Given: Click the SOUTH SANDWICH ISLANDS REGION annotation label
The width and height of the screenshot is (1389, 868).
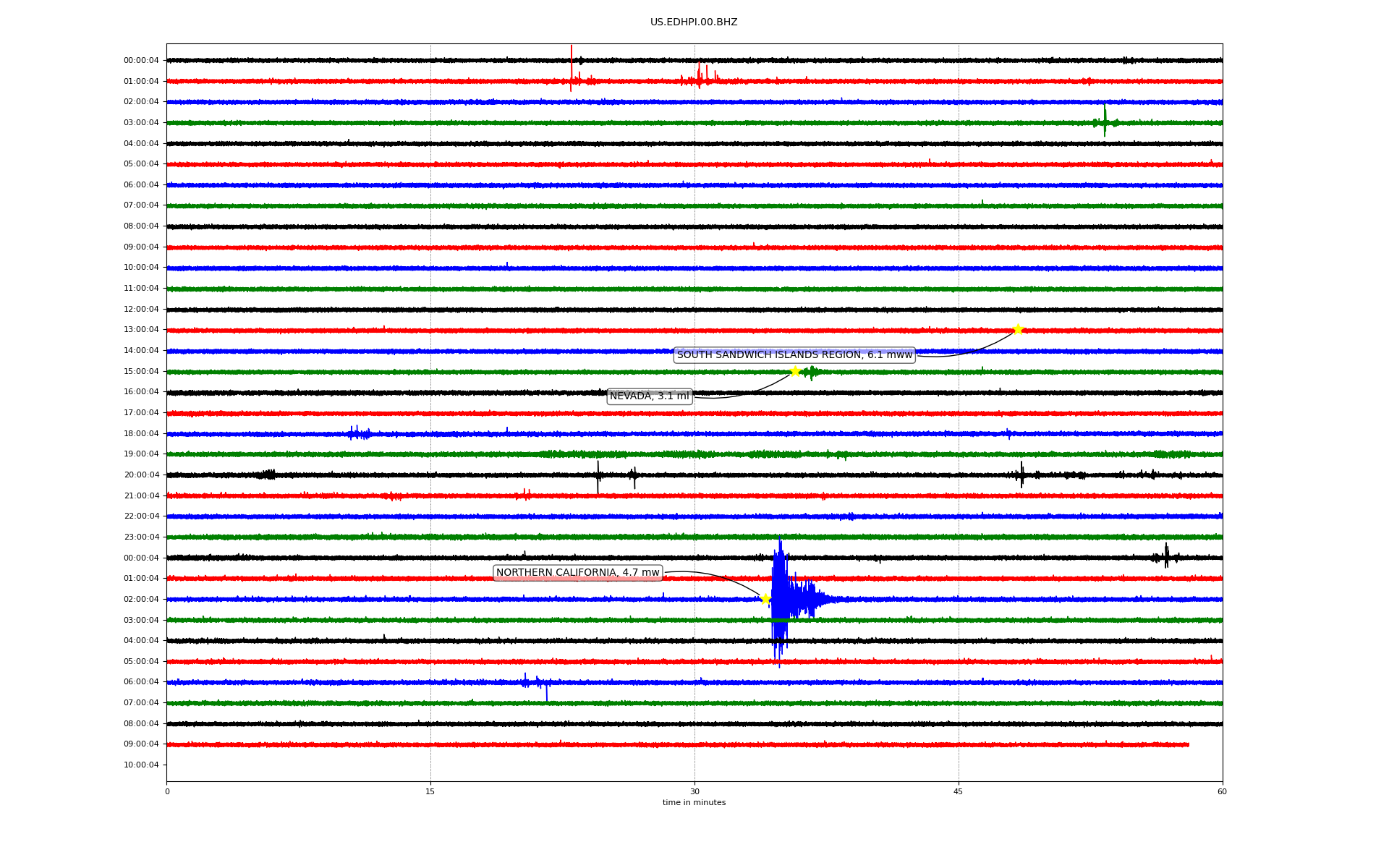Looking at the screenshot, I should click(794, 355).
